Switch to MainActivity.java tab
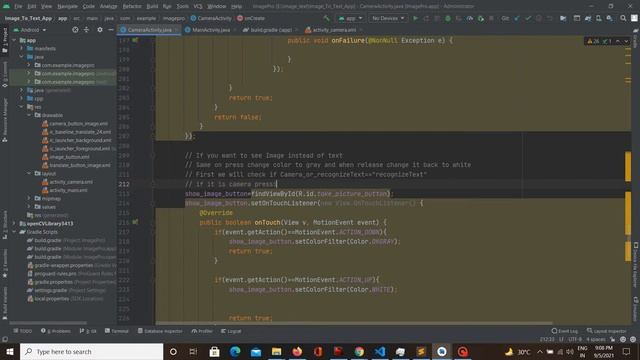640x360 pixels. [211, 30]
